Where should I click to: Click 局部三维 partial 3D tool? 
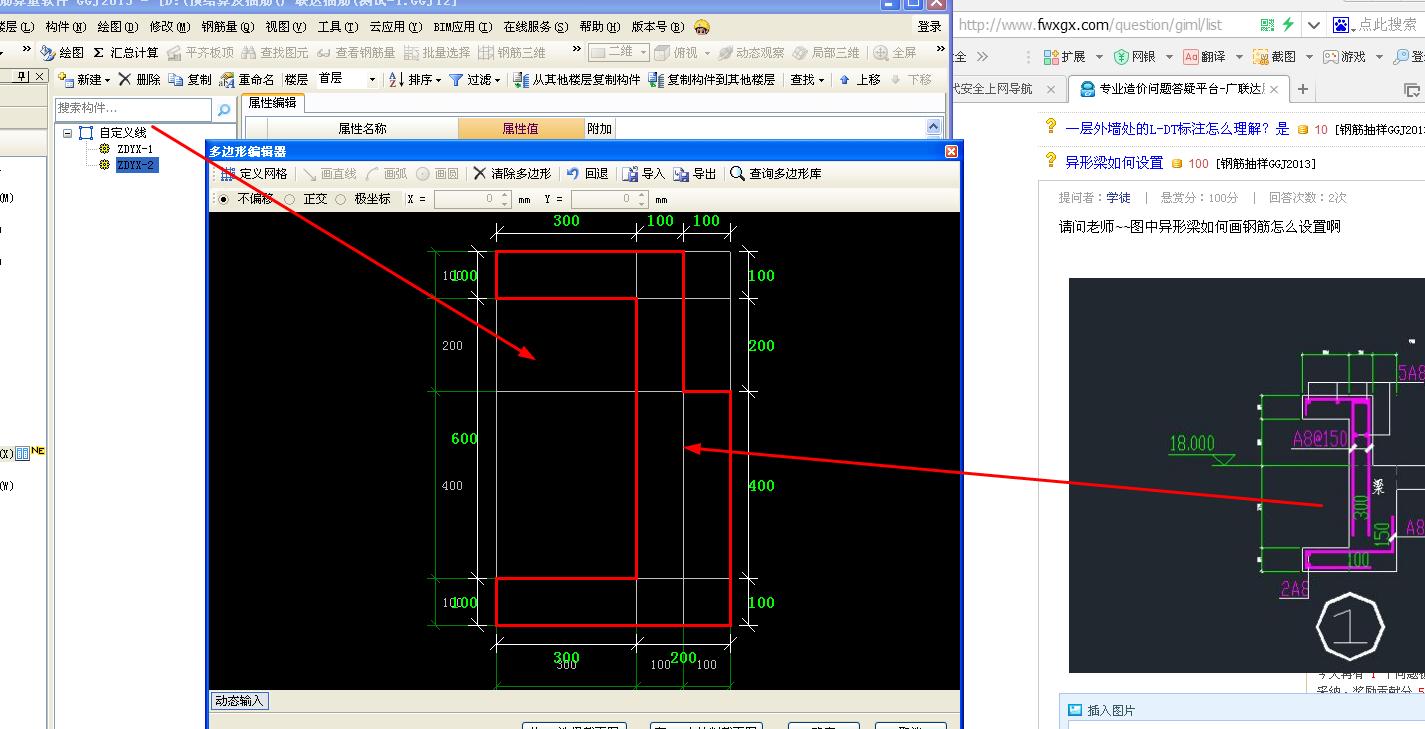(826, 52)
